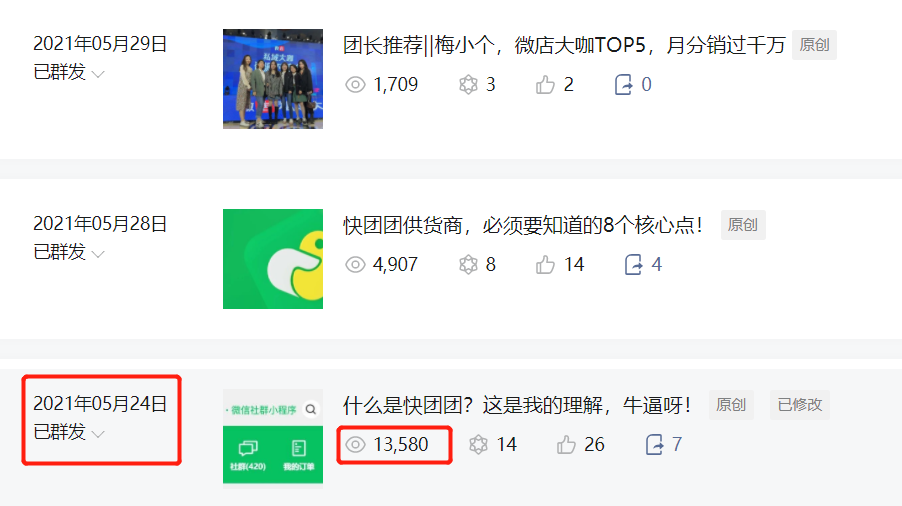
Task: Click the group photo article thumbnail
Action: point(273,79)
